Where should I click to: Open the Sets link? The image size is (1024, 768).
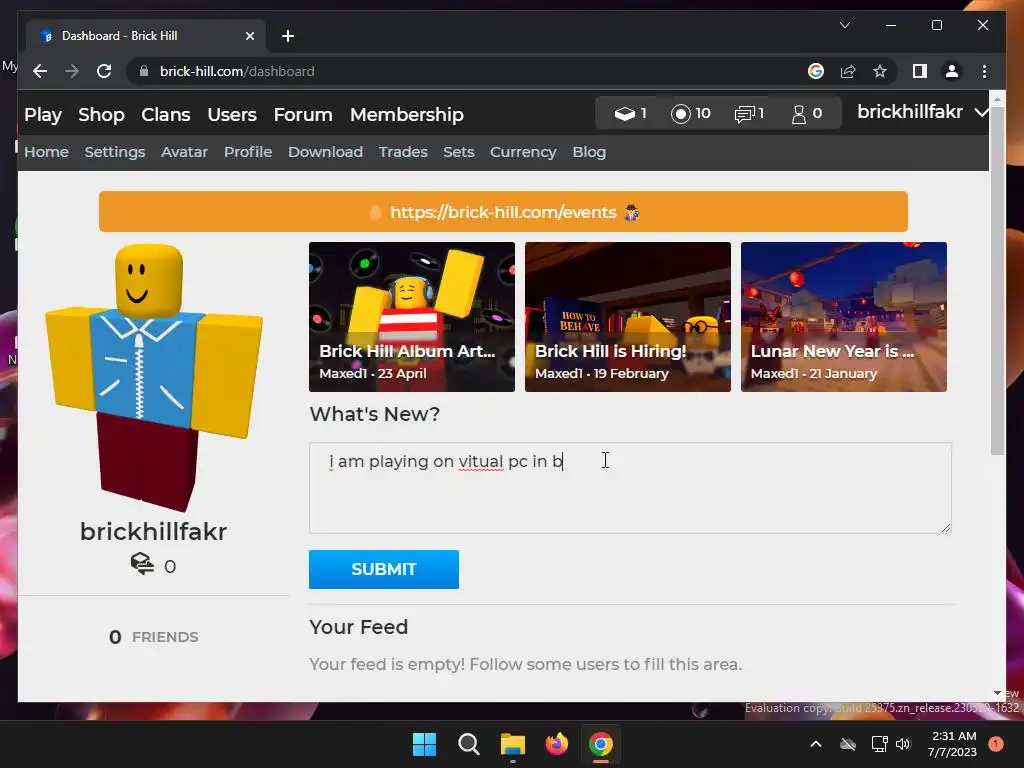pyautogui.click(x=458, y=152)
